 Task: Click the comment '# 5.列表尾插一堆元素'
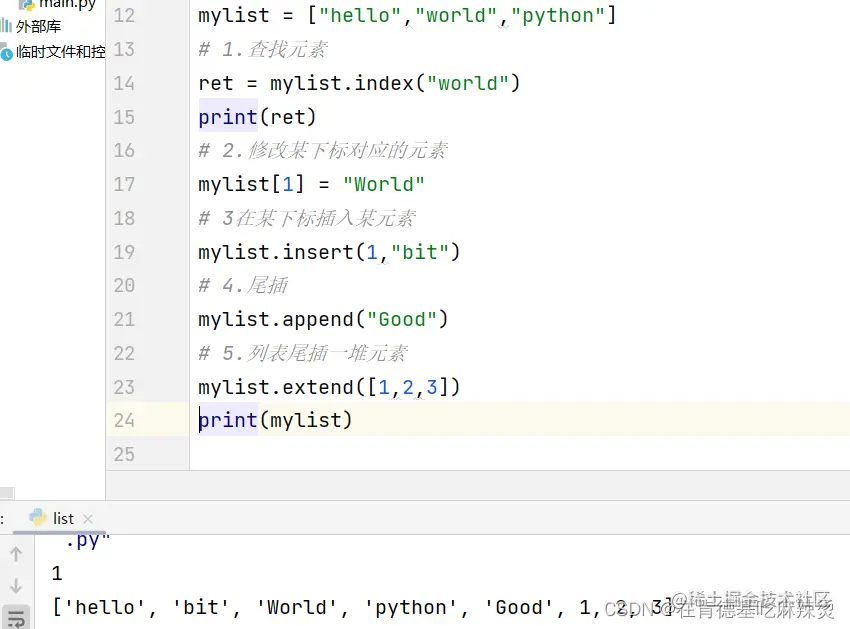click(x=303, y=353)
